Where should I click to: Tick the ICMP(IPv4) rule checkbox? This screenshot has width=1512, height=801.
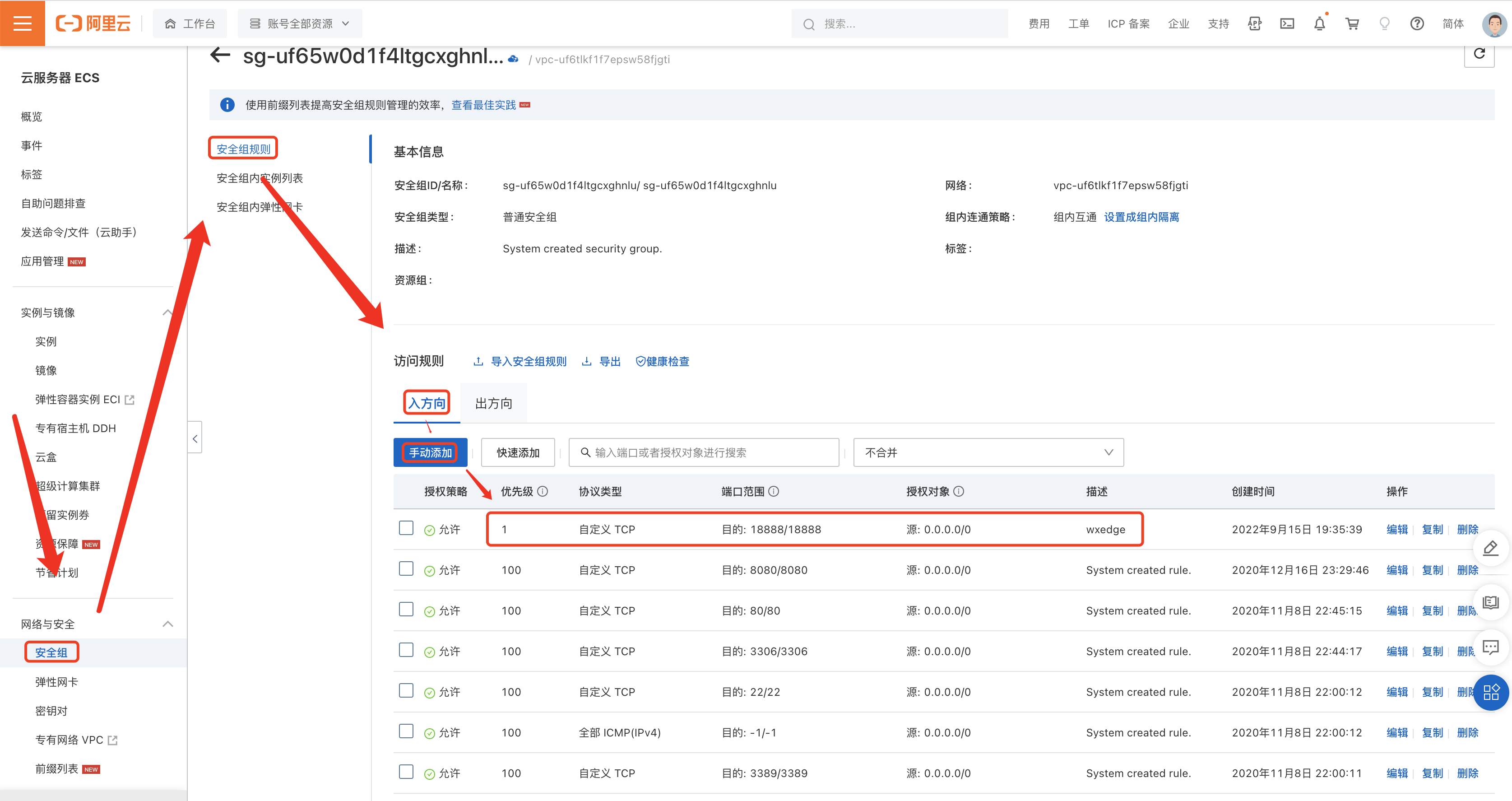pos(406,731)
